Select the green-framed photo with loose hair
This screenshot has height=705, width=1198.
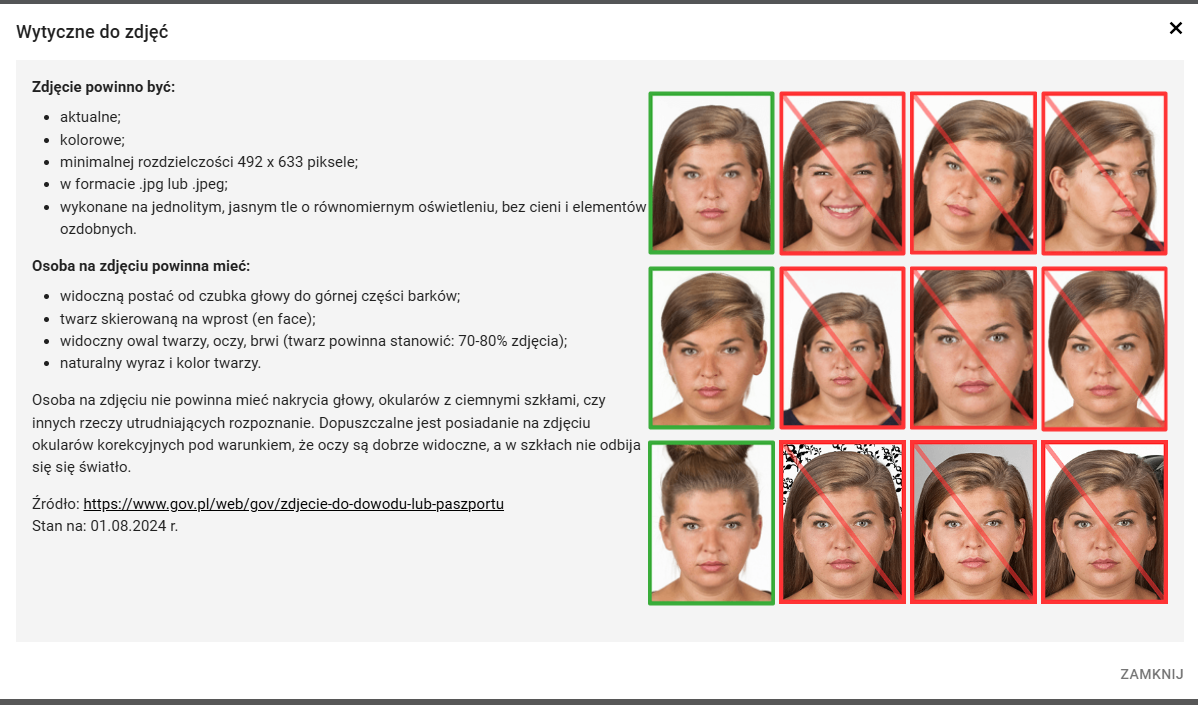click(x=711, y=172)
